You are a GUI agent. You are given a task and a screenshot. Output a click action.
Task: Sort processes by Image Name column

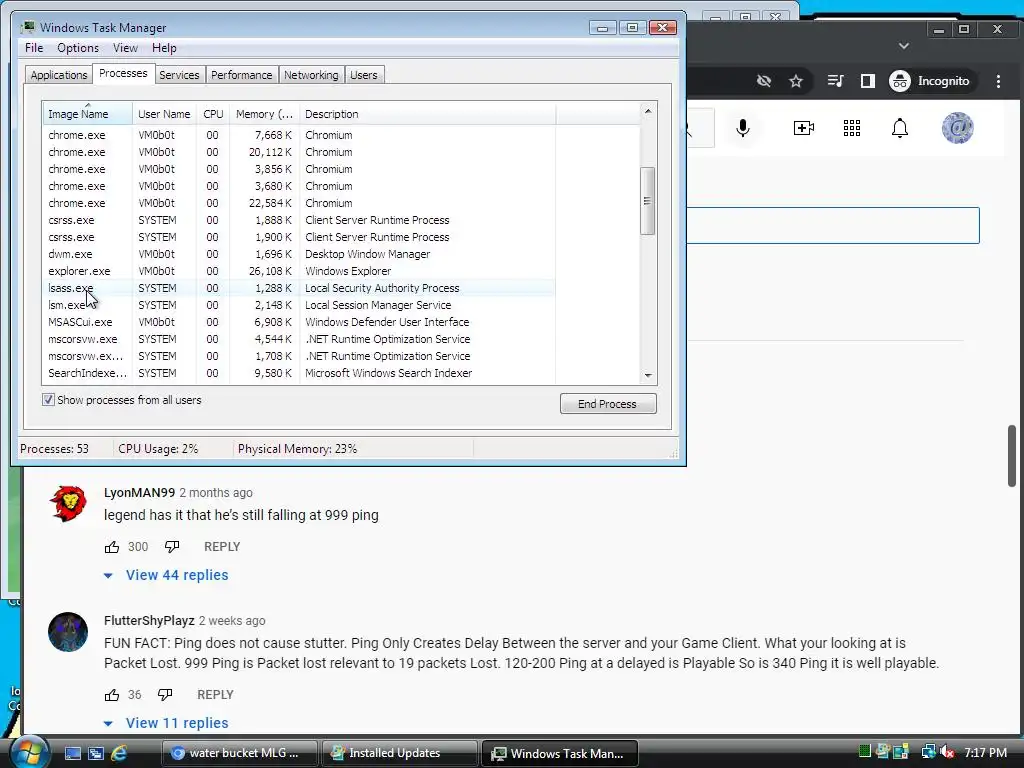tap(88, 114)
